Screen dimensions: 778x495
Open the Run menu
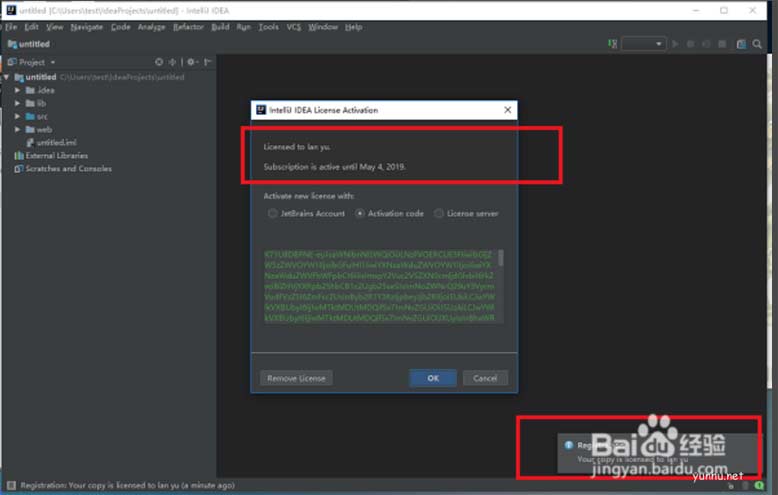point(243,27)
